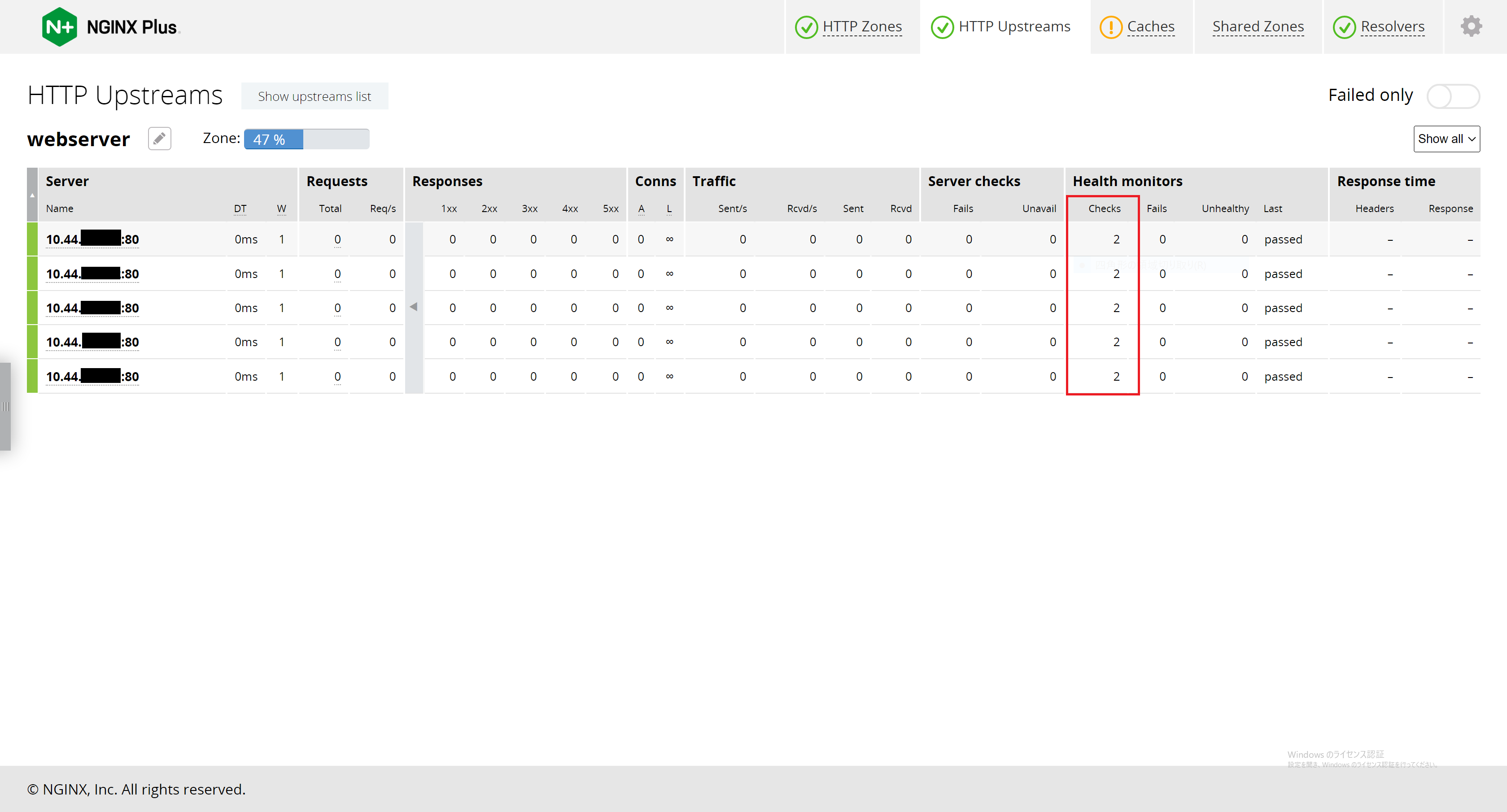Click the pencil edit icon beside webserver
Screen dimensions: 1507x812
click(x=159, y=139)
